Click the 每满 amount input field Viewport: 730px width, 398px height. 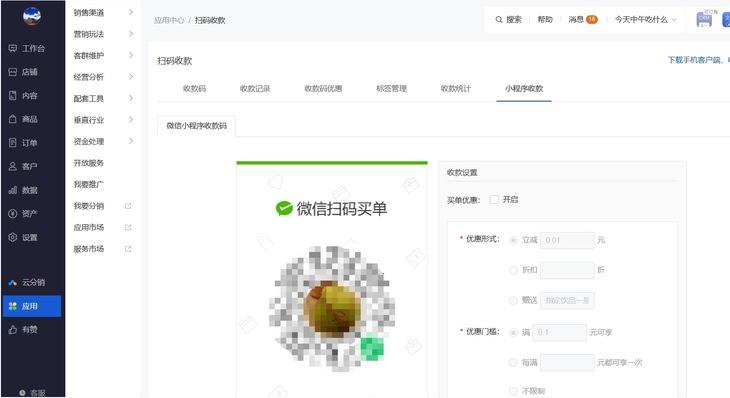tap(567, 363)
